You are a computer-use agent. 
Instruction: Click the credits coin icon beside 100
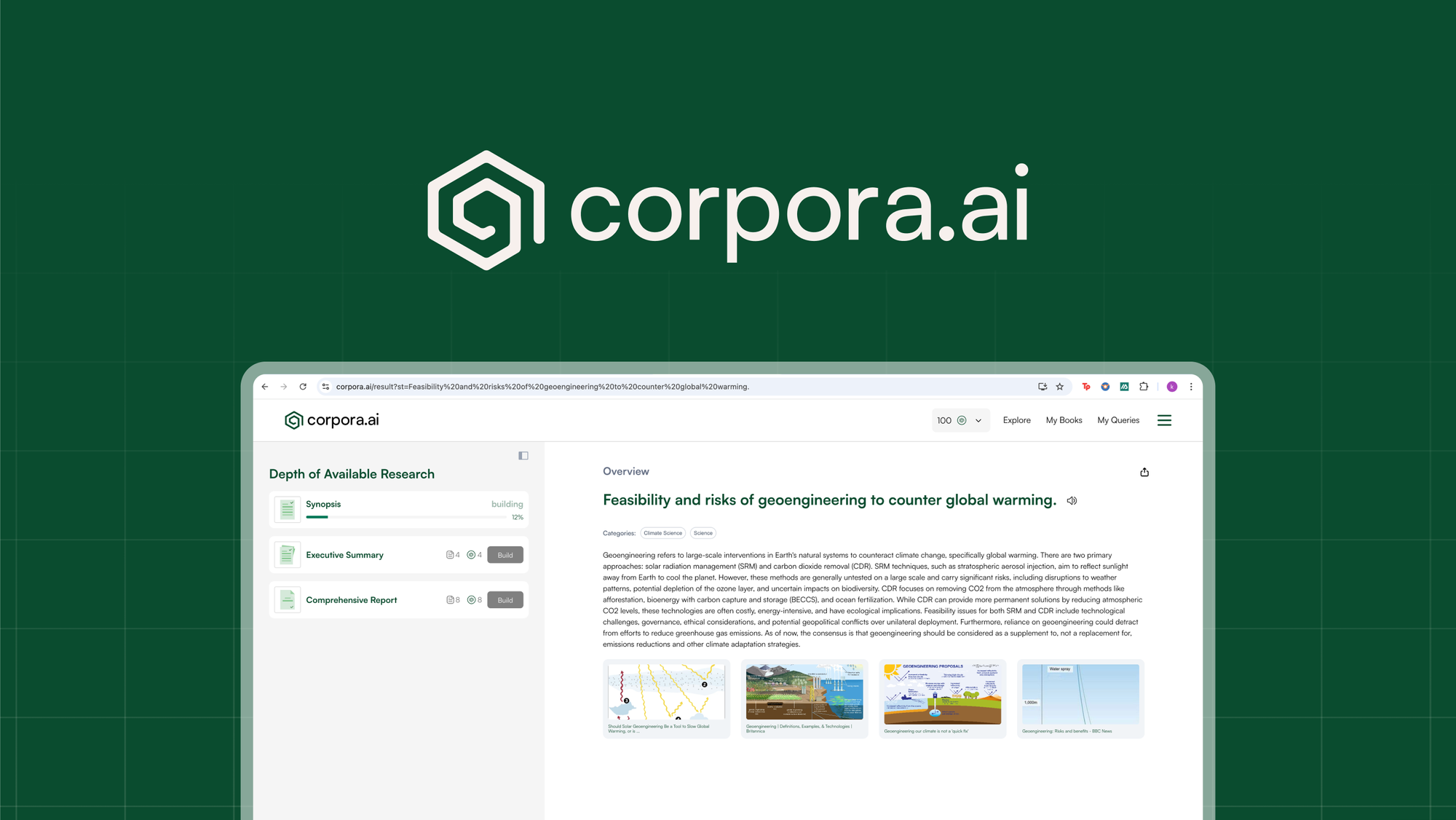point(962,420)
